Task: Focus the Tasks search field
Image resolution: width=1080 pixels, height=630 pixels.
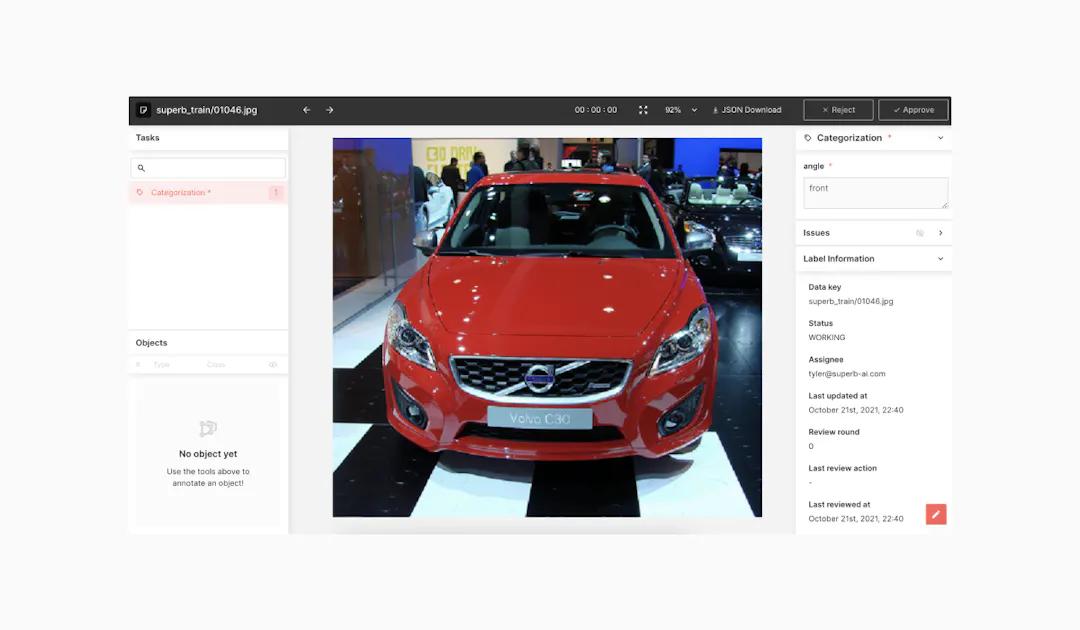Action: (208, 168)
